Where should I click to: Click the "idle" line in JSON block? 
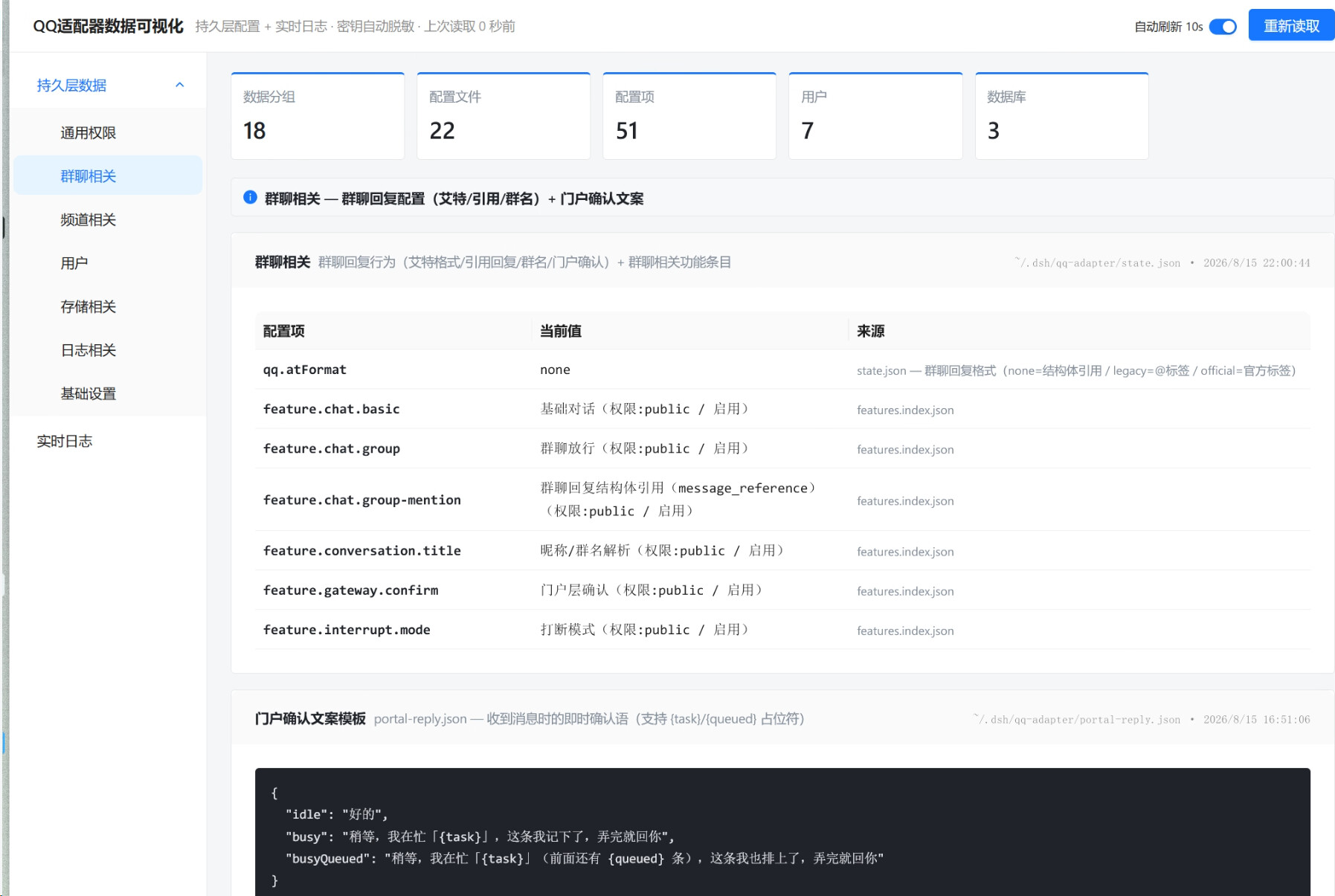pos(336,814)
